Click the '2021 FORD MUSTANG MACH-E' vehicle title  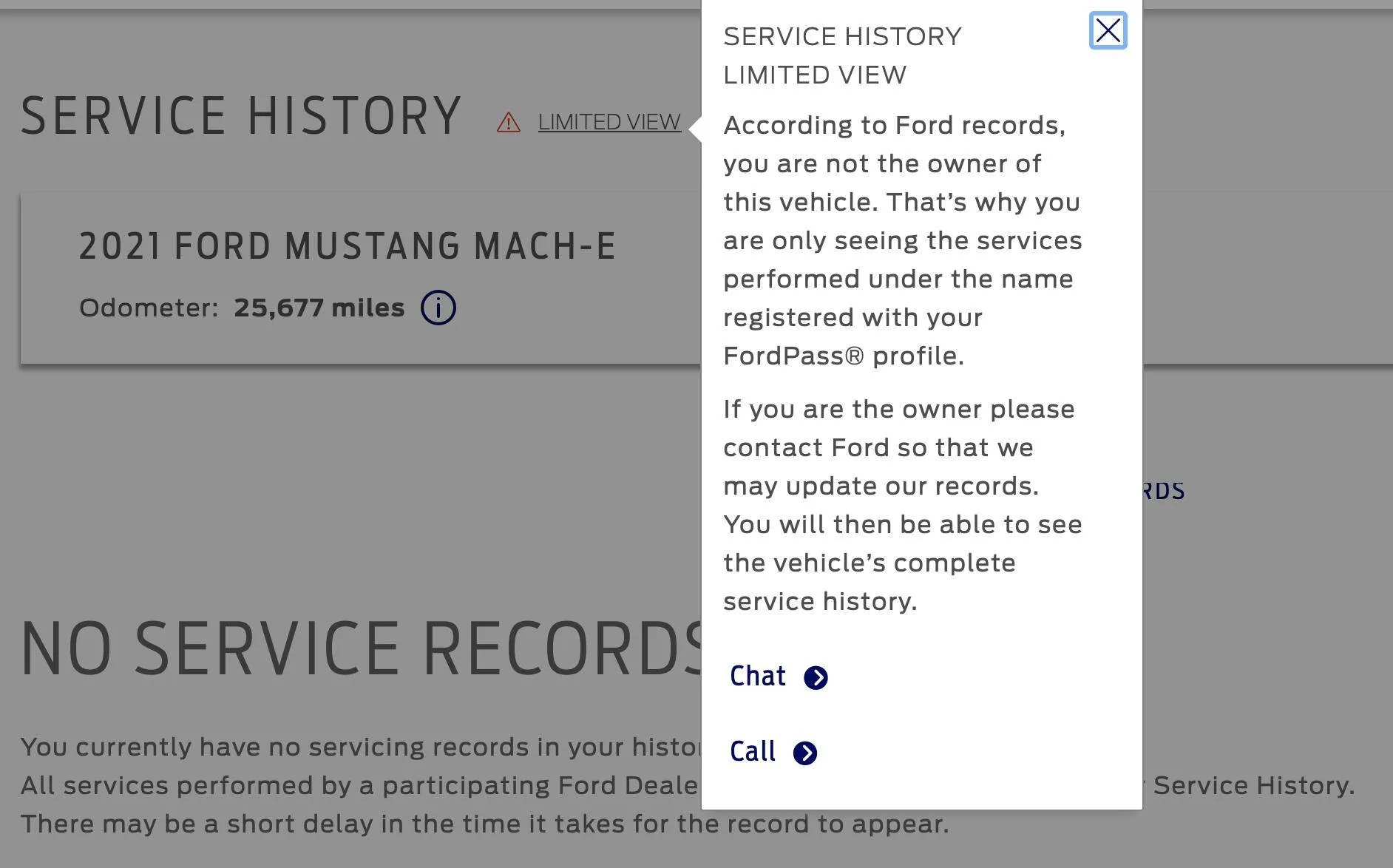pos(348,246)
